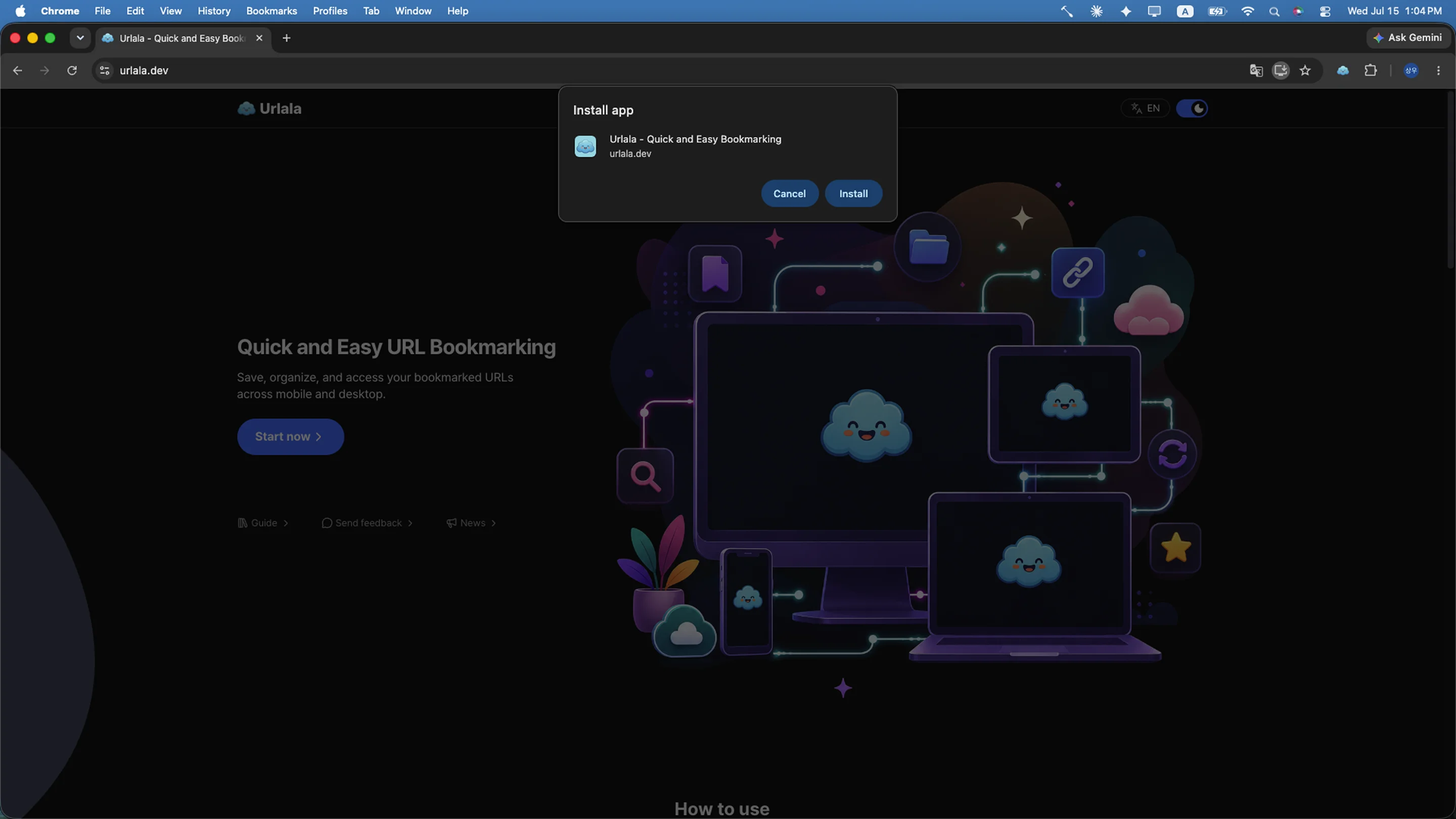This screenshot has width=1456, height=819.
Task: Click the input source A icon
Action: coord(1185,11)
